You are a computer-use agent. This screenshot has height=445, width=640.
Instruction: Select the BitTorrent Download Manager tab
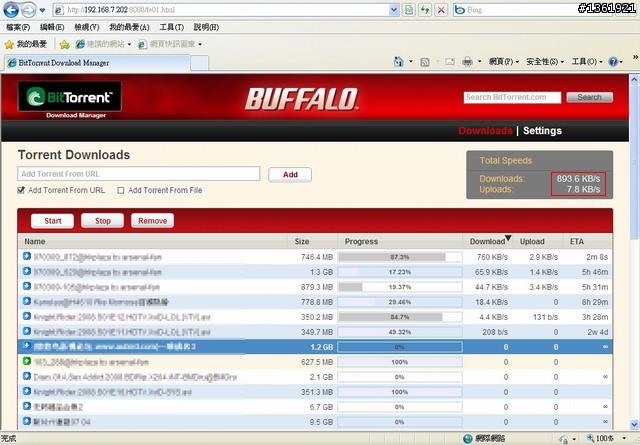coord(97,63)
